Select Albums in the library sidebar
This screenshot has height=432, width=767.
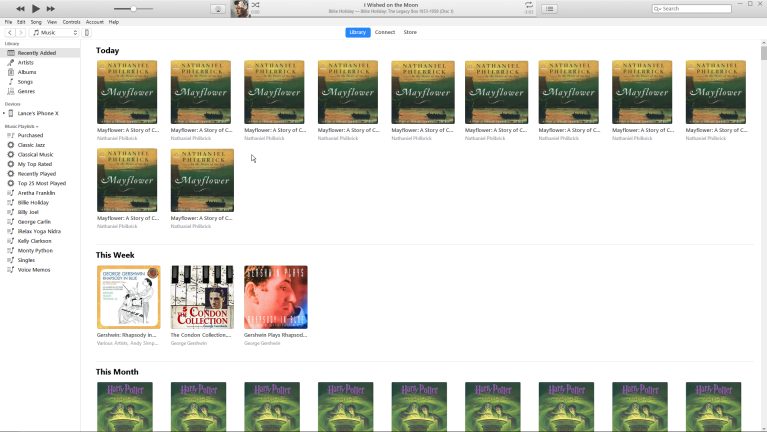40,72
